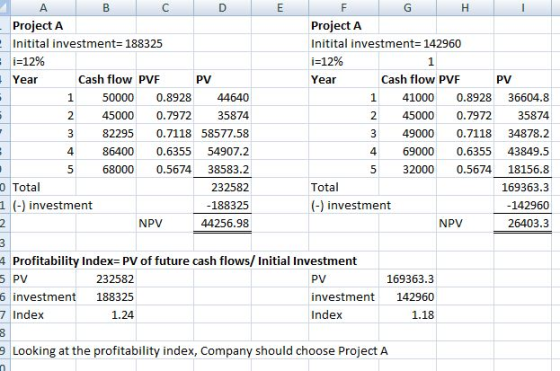This screenshot has width=560, height=371.
Task: Click the lone '1' beside i=12% in column G
Action: click(x=431, y=62)
